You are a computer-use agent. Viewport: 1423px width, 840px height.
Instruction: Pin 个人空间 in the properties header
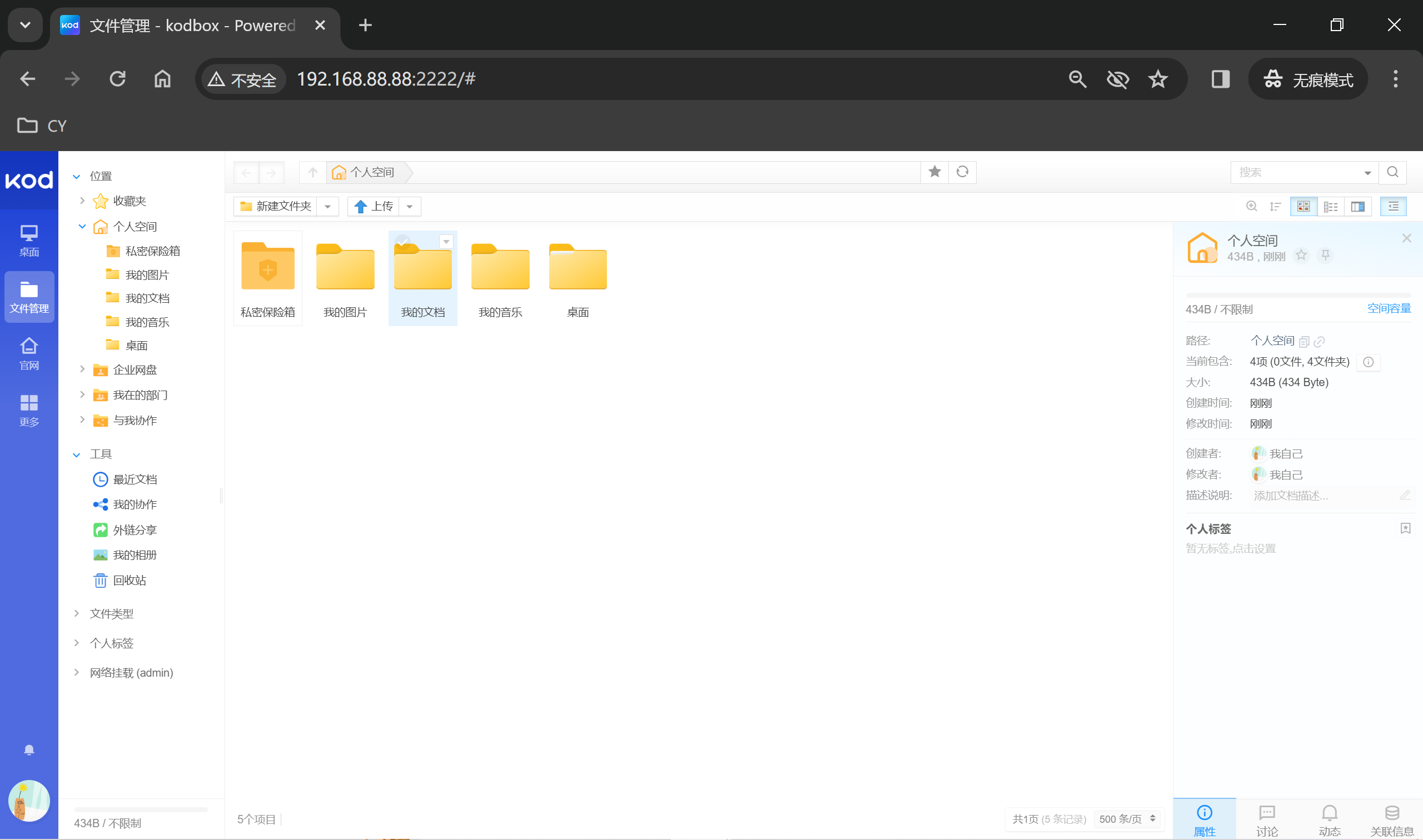(x=1325, y=256)
